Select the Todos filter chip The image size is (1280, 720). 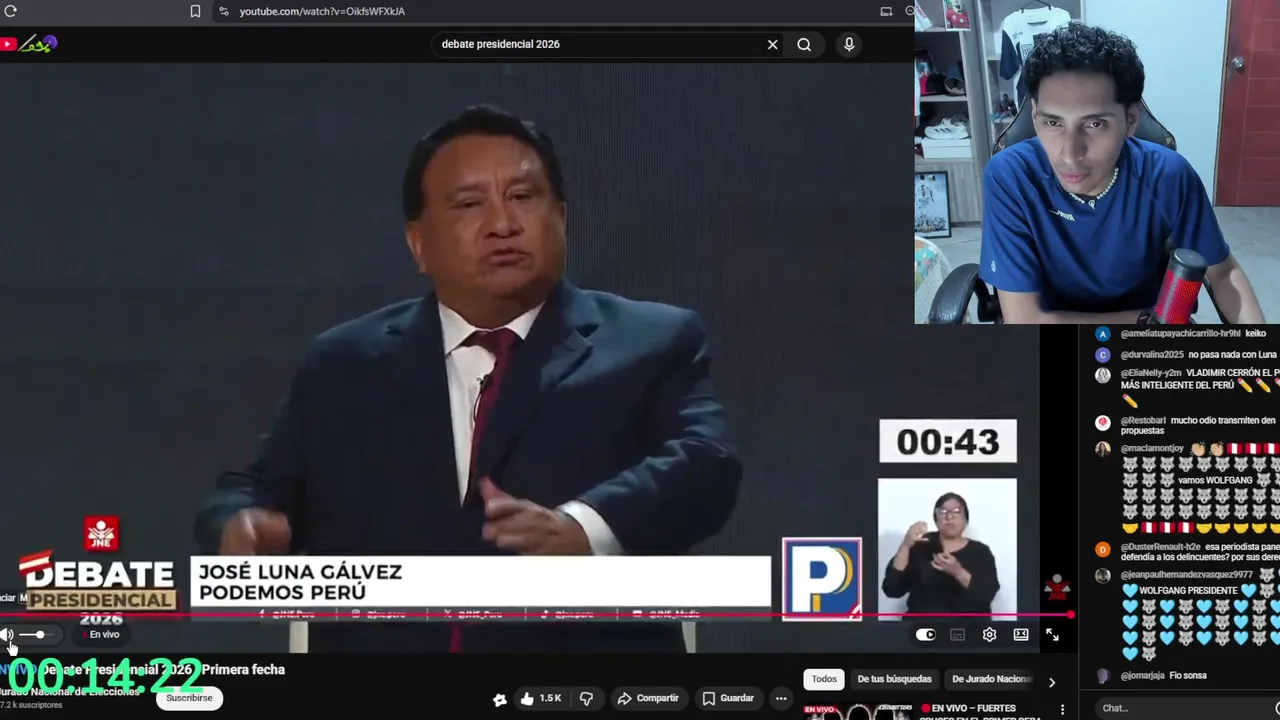click(824, 679)
